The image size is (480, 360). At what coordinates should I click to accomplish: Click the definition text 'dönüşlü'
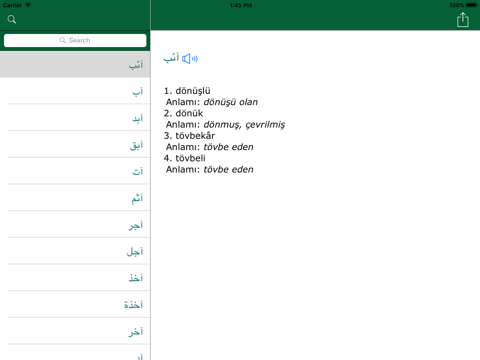[193, 91]
